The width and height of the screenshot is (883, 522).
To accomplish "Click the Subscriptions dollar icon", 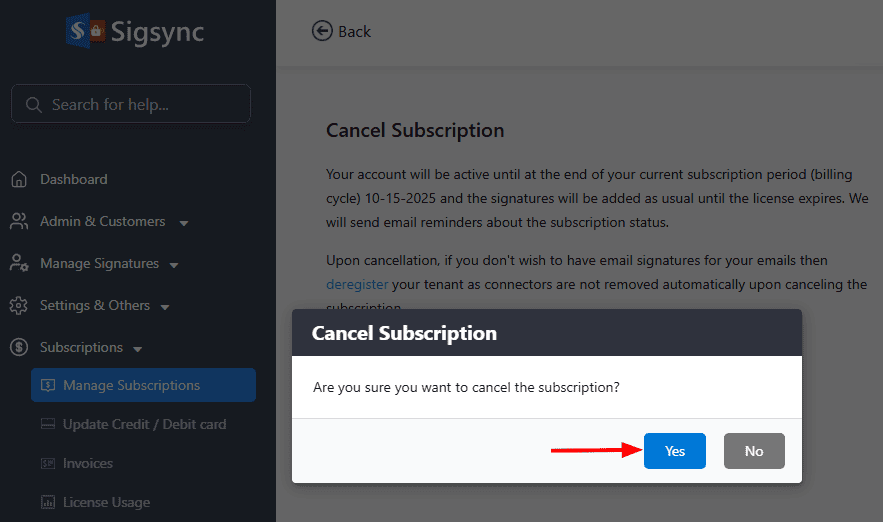I will pyautogui.click(x=18, y=348).
